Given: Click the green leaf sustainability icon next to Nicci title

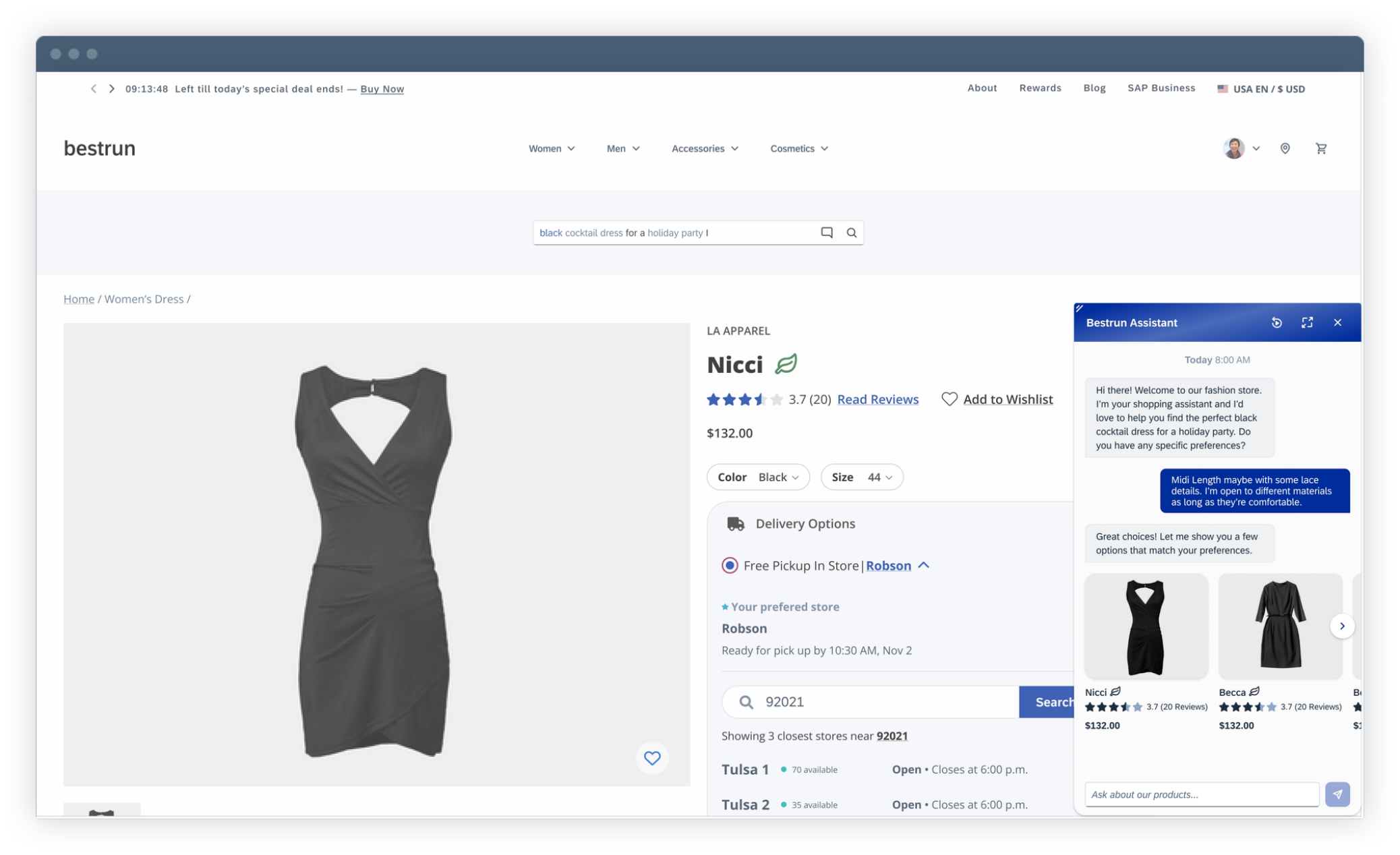Looking at the screenshot, I should (x=786, y=364).
